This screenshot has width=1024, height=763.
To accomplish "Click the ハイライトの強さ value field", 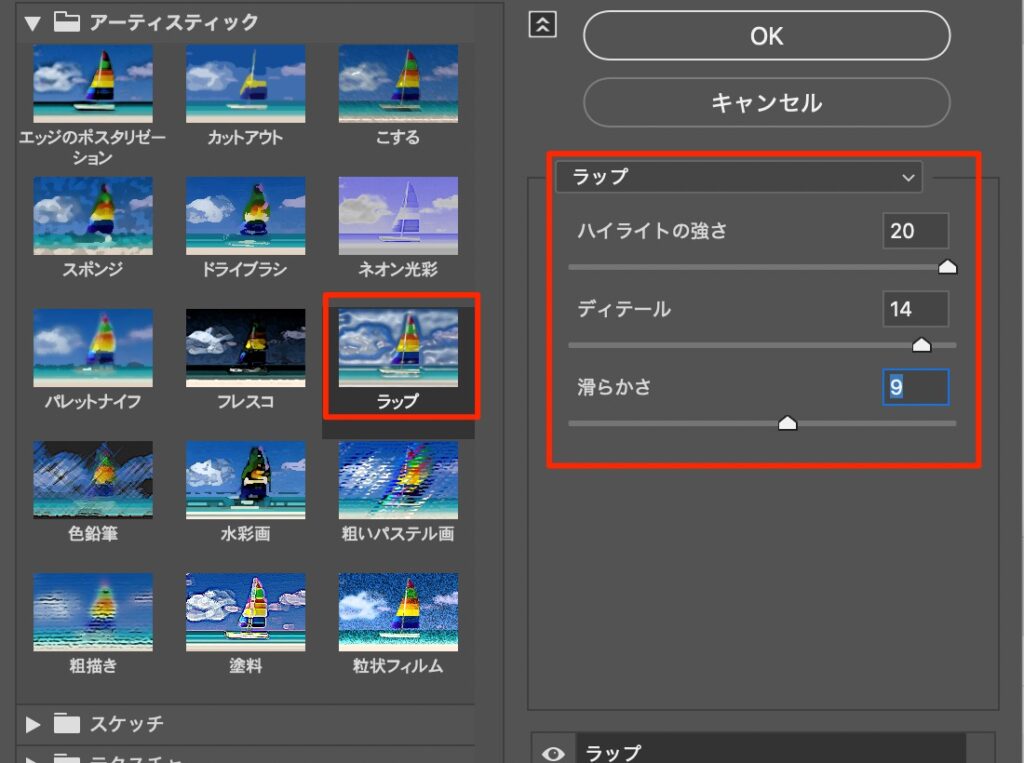I will (x=915, y=231).
